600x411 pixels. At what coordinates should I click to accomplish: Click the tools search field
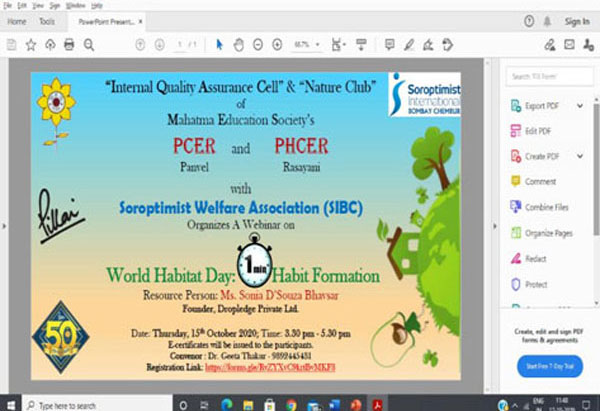[x=549, y=76]
